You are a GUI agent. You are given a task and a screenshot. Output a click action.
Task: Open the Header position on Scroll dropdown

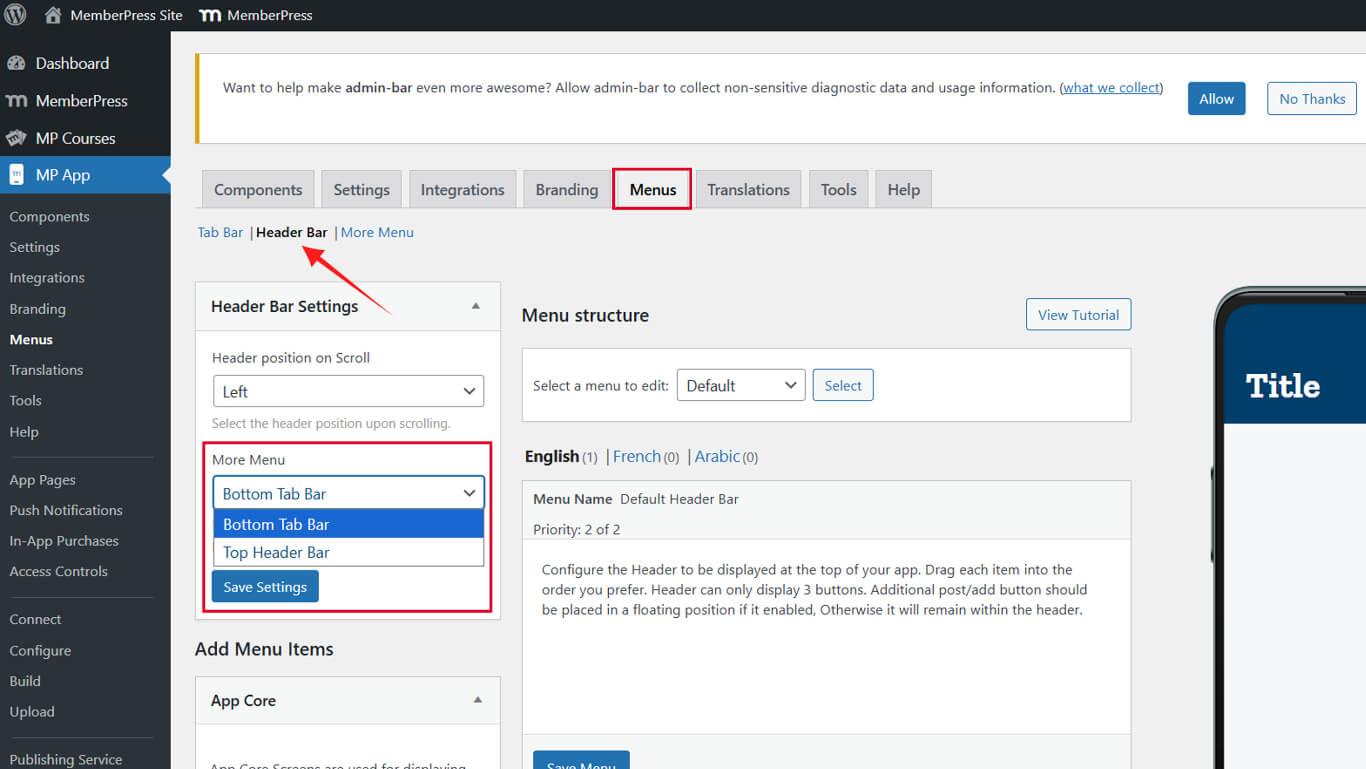[x=347, y=391]
